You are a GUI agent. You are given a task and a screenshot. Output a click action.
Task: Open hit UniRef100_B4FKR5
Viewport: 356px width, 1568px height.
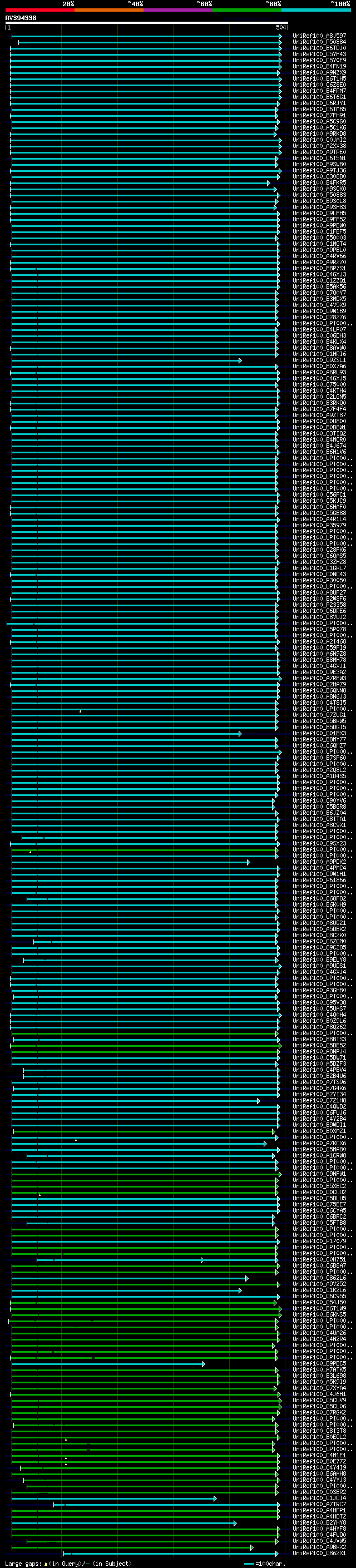tap(319, 182)
